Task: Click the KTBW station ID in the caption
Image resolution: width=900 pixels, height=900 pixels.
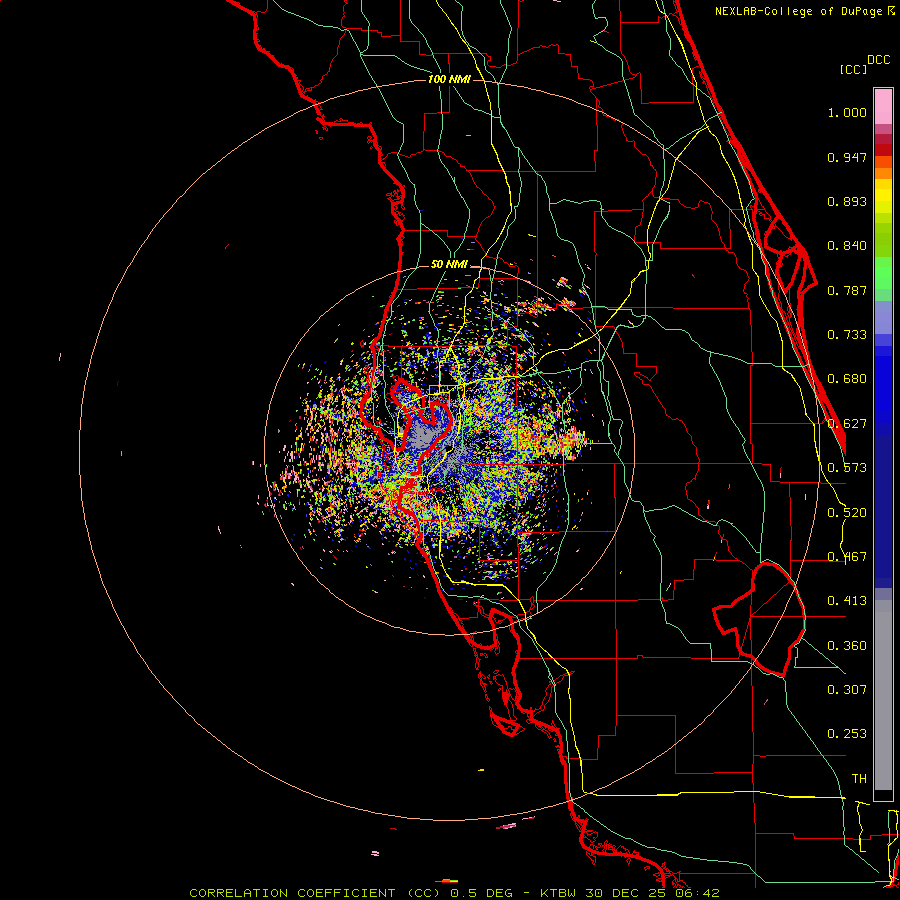Action: tap(560, 893)
